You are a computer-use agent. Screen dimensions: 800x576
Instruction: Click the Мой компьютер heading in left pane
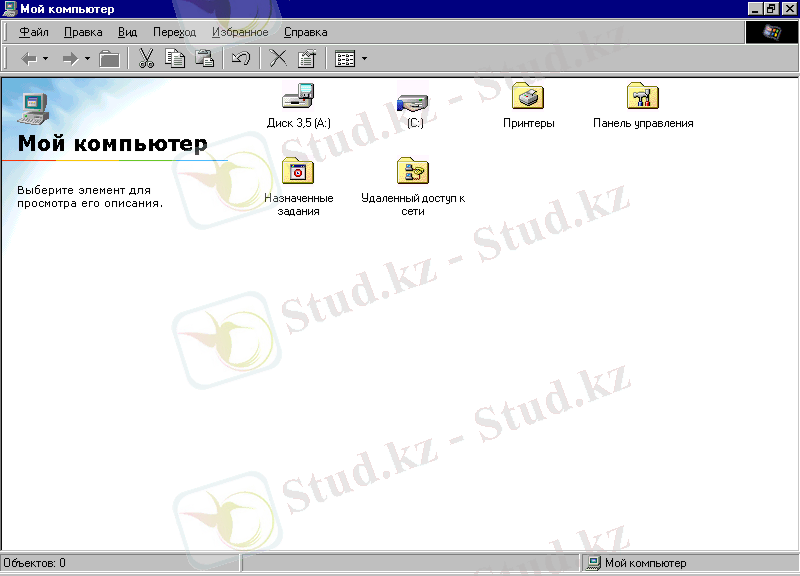113,143
